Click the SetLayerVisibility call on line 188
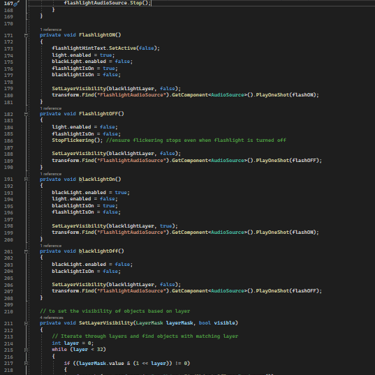 (116, 154)
